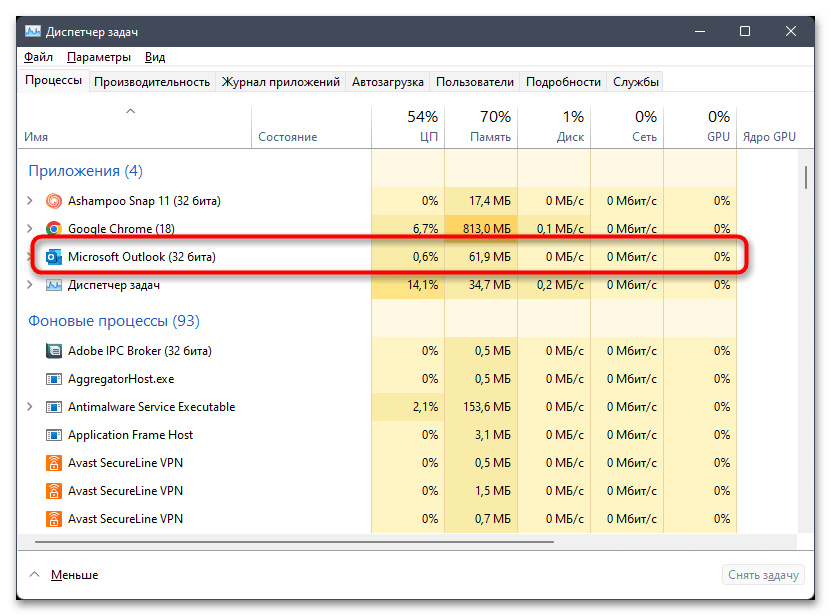Sort by the Сеть 0% column header
Screen dimensions: 831x616
[627, 127]
